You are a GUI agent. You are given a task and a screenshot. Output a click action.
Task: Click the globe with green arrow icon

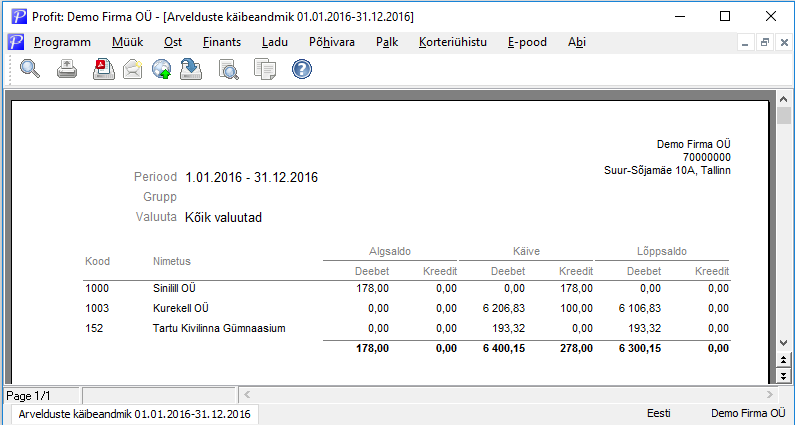coord(162,69)
